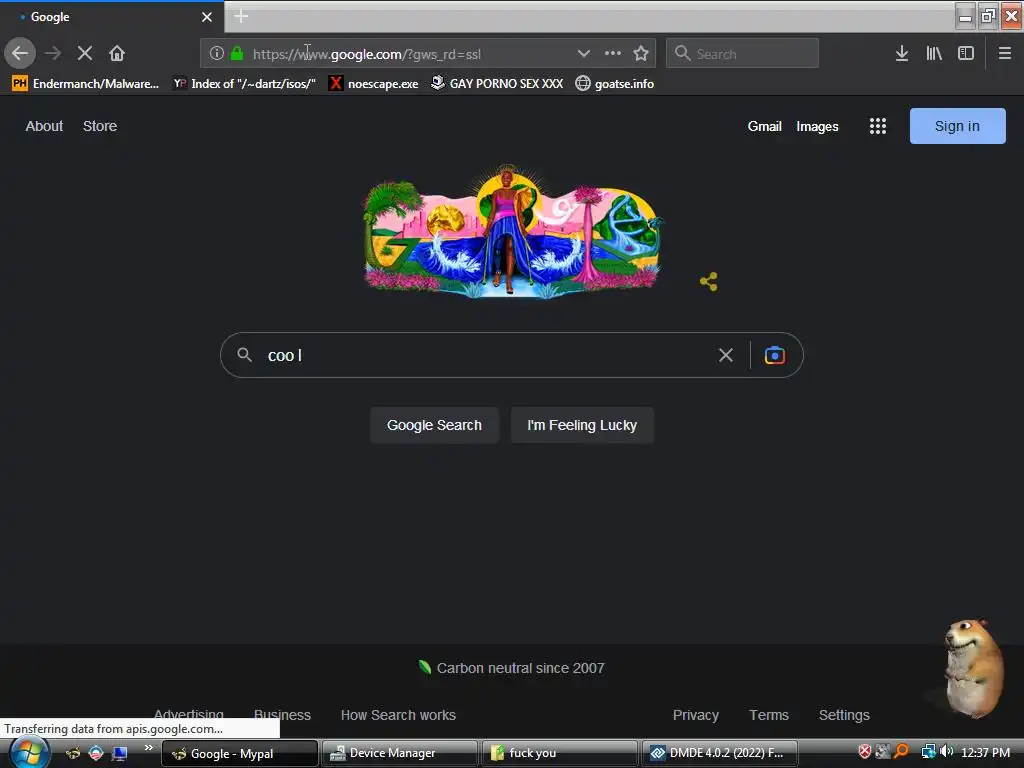Screen dimensions: 1024x768
Task: Click the network tray icon
Action: [928, 752]
